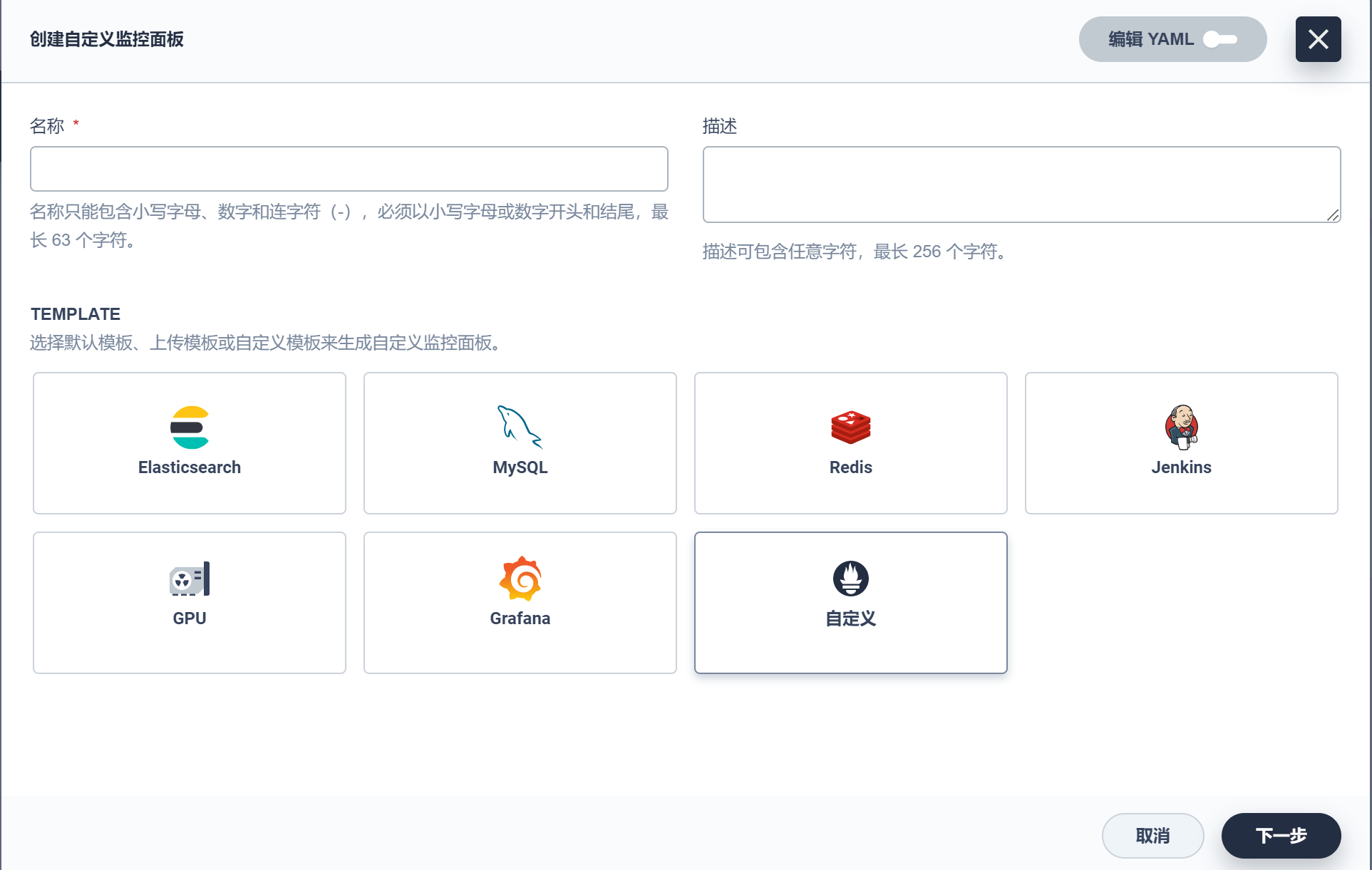
Task: Click the 下一步 button
Action: (x=1281, y=836)
